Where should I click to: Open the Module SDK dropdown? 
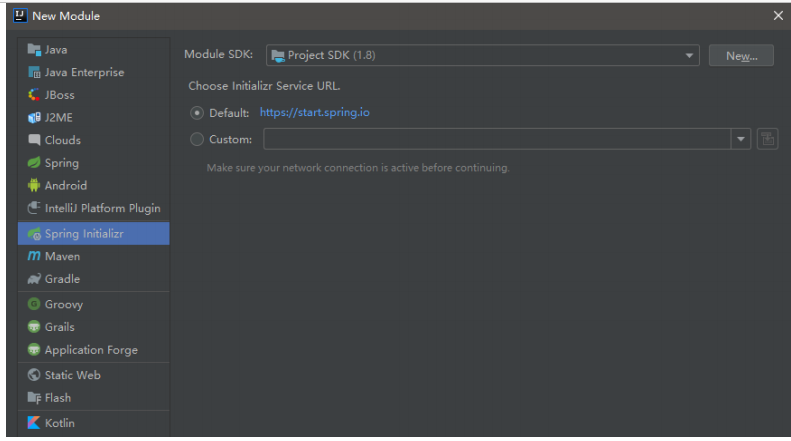pyautogui.click(x=482, y=55)
